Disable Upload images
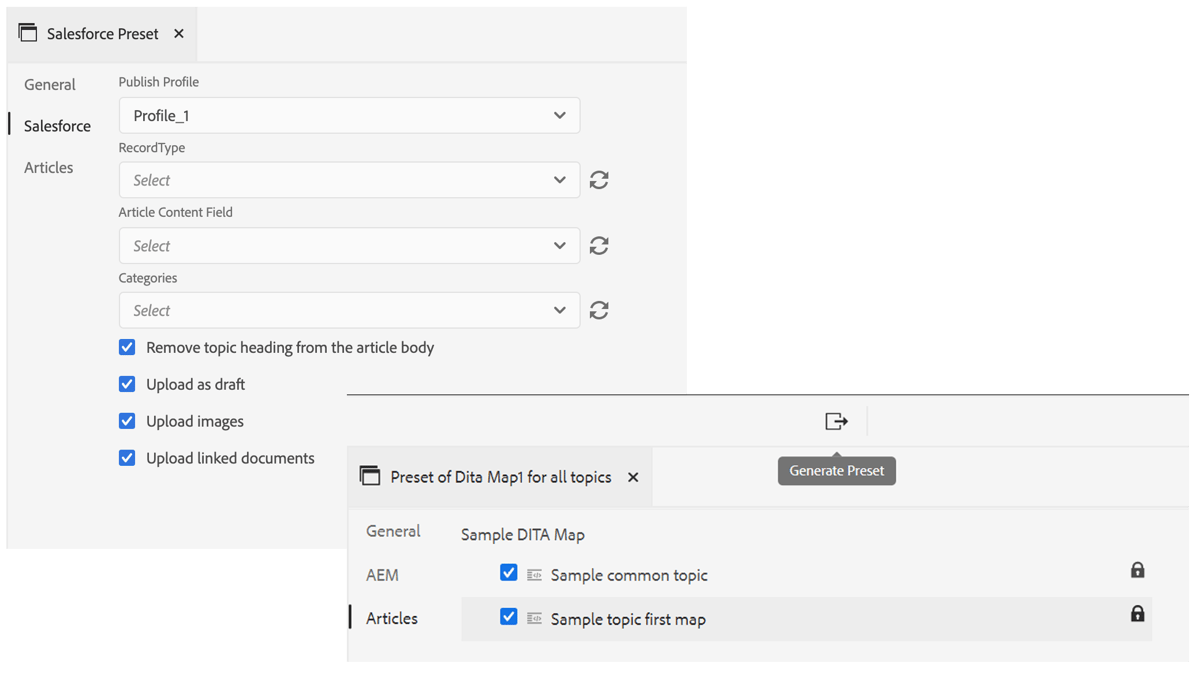Screen dimensions: 1200x678 point(127,421)
